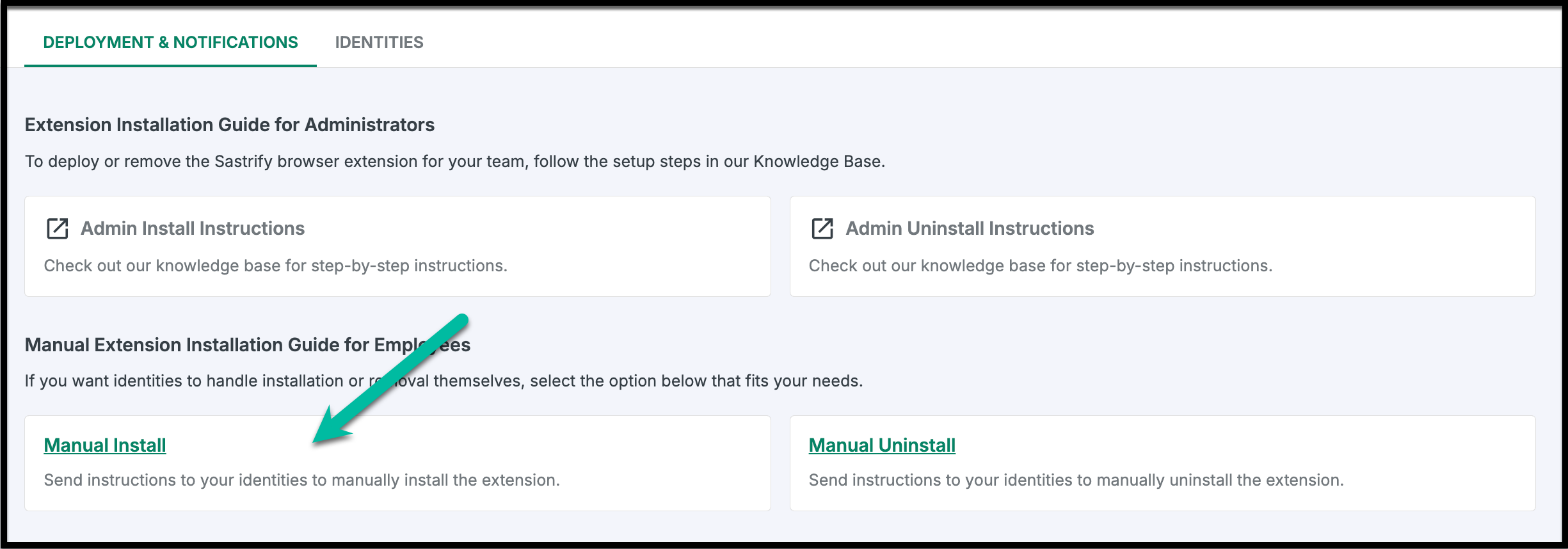Follow the Manual Uninstall link
This screenshot has height=549, width=1568.
click(882, 445)
